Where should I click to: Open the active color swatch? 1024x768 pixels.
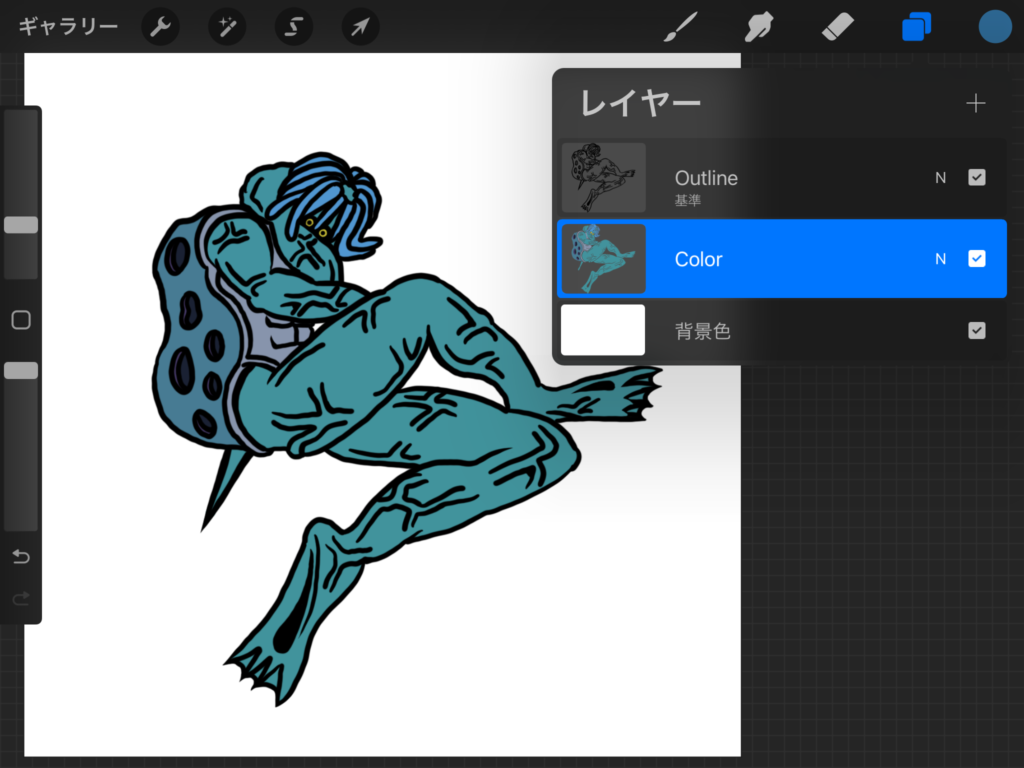click(994, 27)
